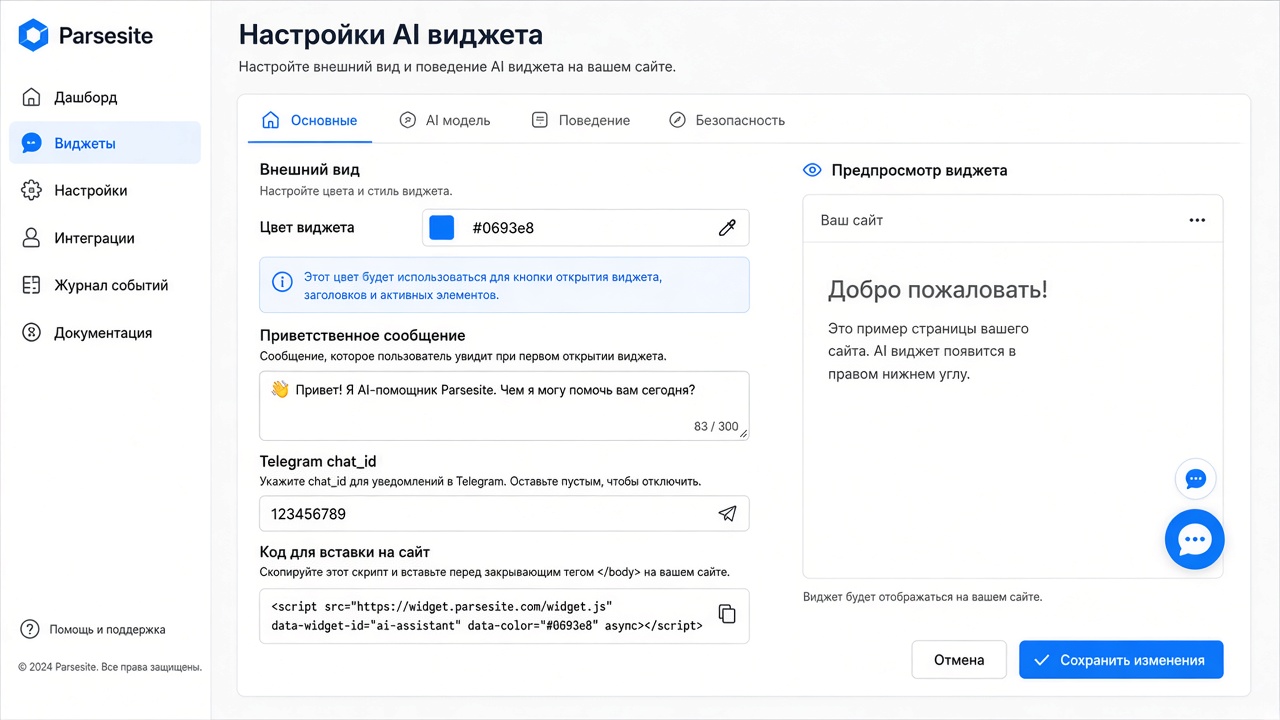Open Настройки in the sidebar

tap(105, 190)
